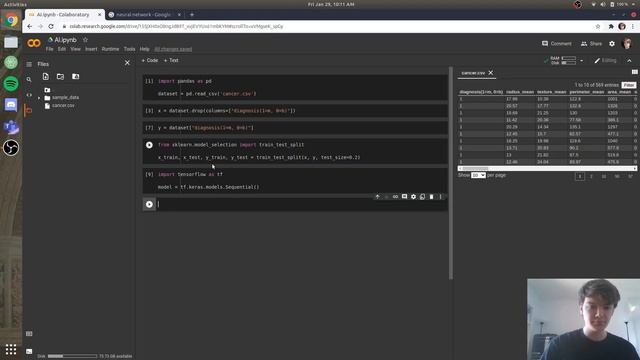This screenshot has height=360, width=640.
Task: Open the Edit menu
Action: pyautogui.click(x=62, y=49)
